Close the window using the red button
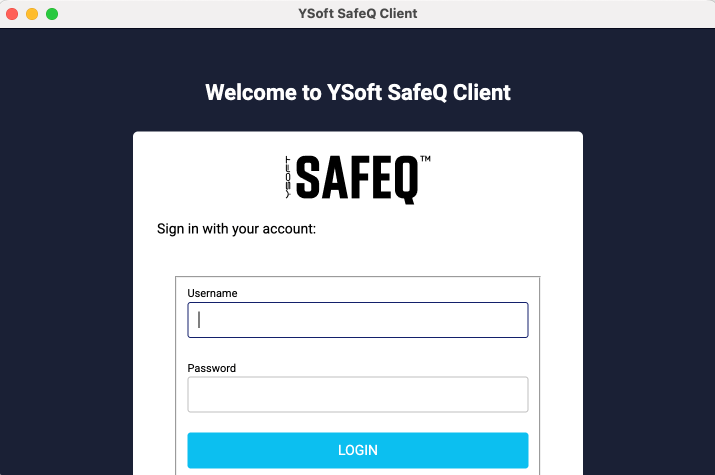The width and height of the screenshot is (715, 475). 12,14
